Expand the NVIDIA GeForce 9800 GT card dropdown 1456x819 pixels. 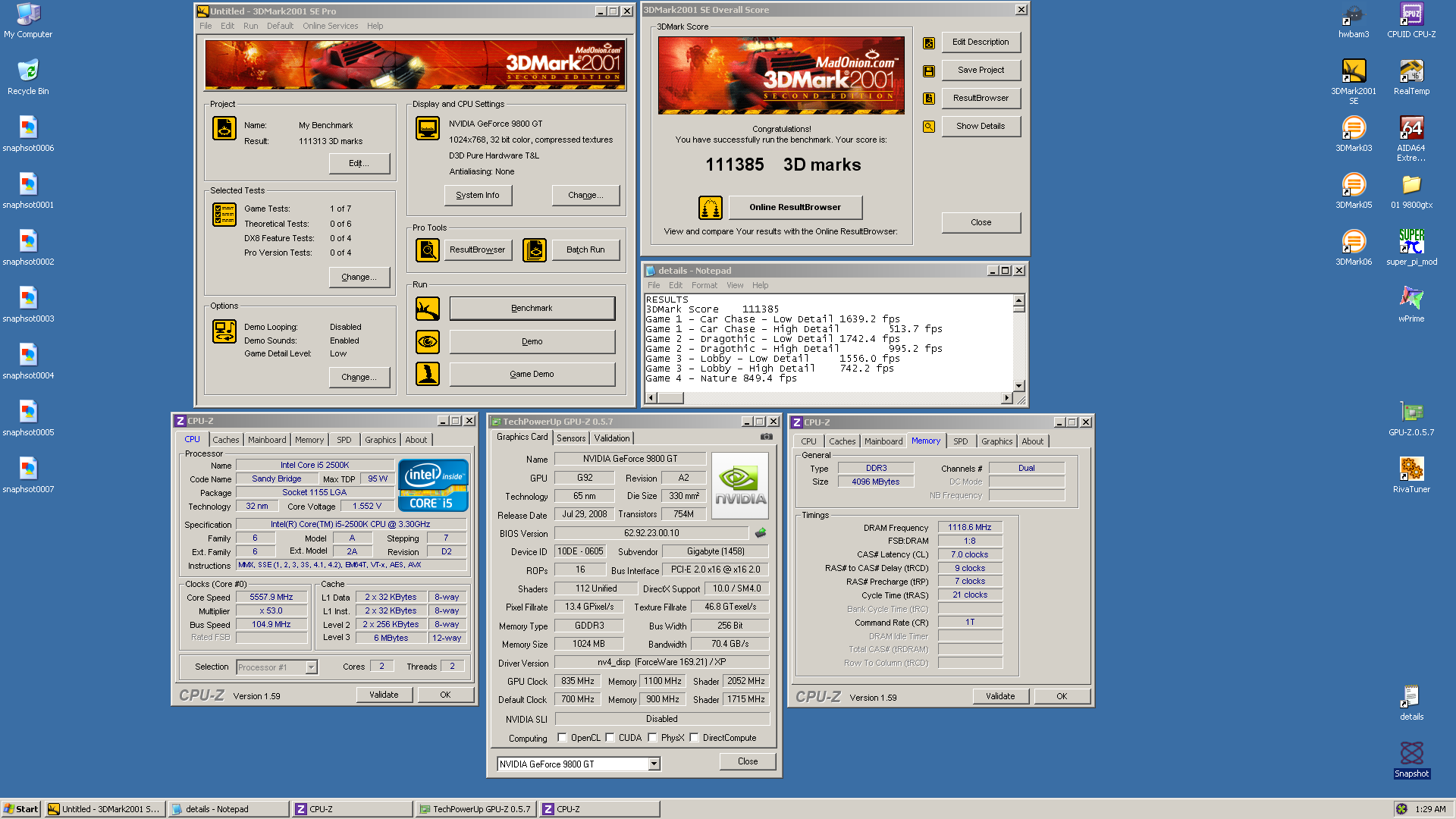654,764
